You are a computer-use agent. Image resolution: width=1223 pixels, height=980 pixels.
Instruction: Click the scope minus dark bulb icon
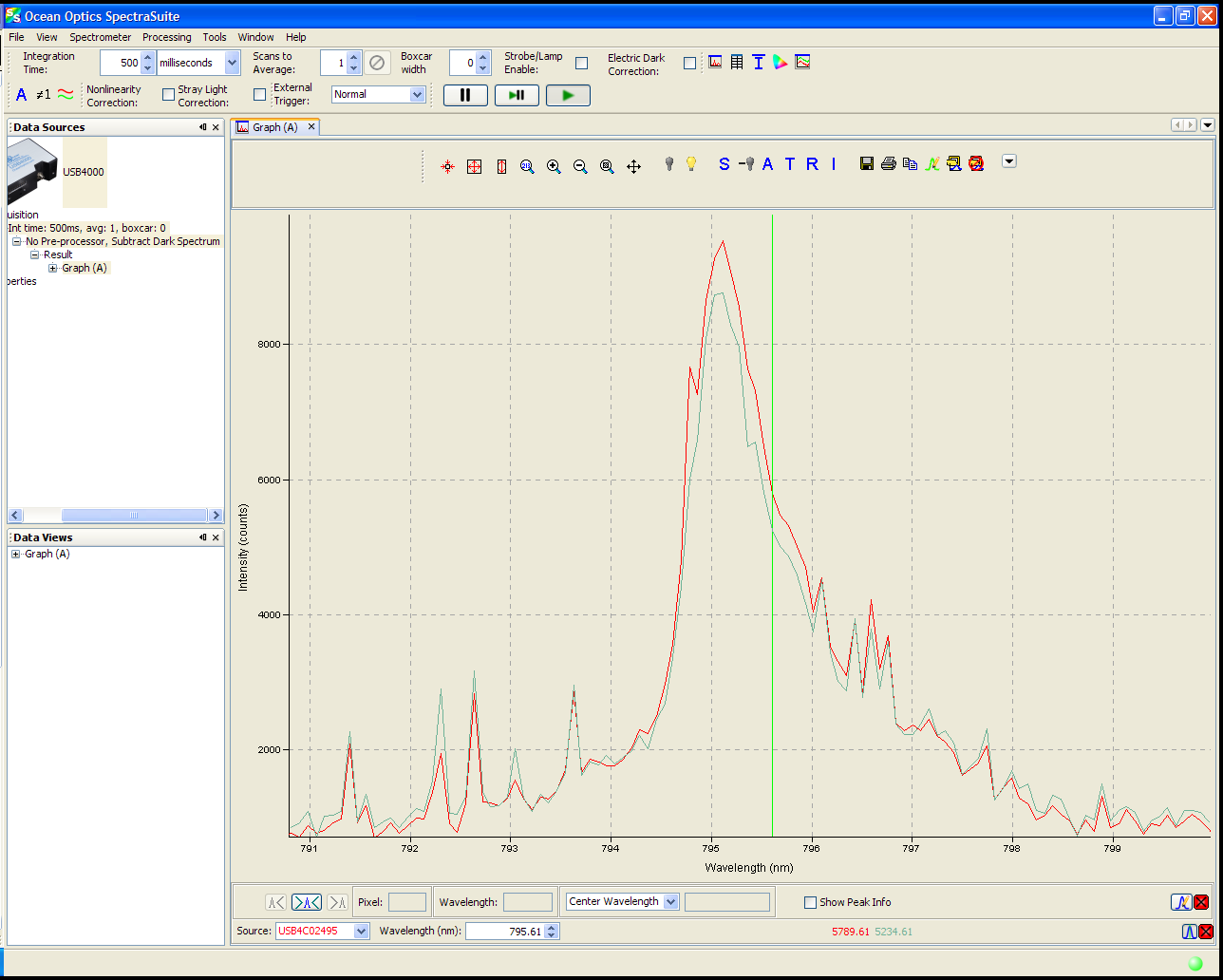[x=746, y=163]
